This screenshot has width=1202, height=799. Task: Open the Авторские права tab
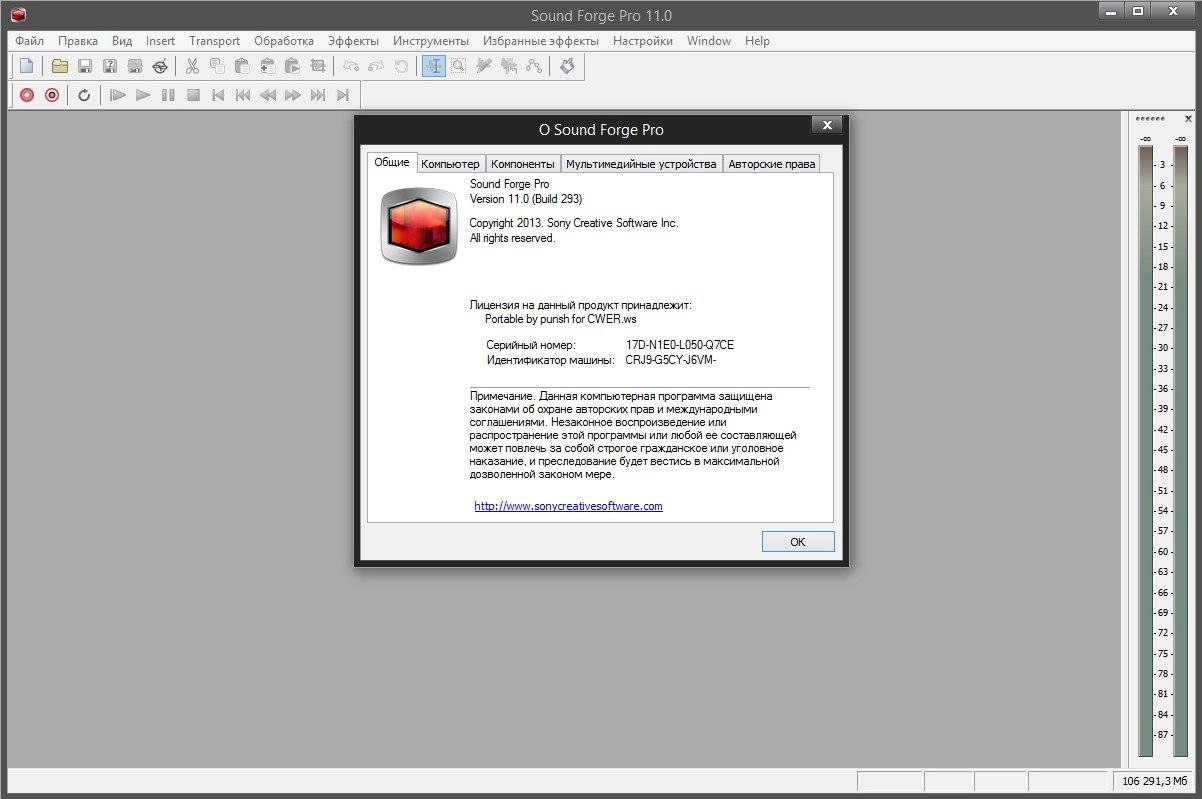pos(772,164)
